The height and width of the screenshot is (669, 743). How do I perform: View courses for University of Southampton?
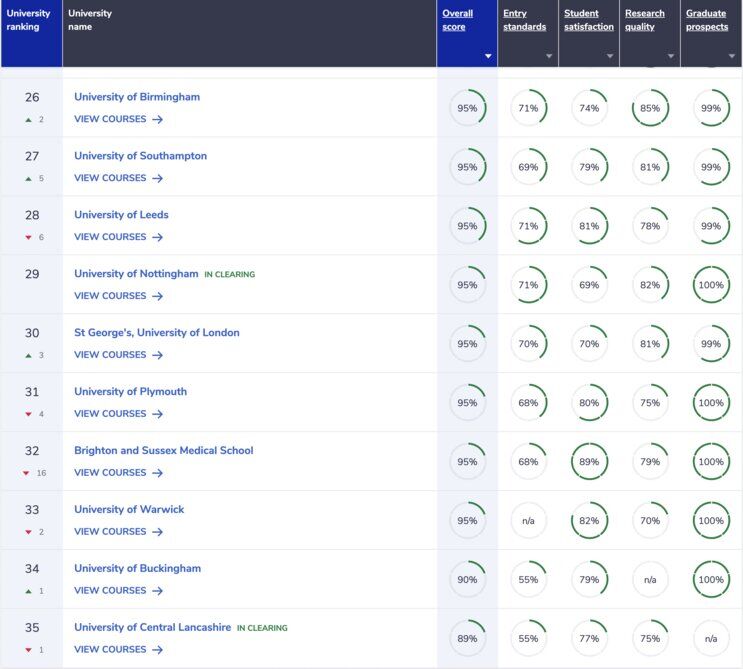118,178
